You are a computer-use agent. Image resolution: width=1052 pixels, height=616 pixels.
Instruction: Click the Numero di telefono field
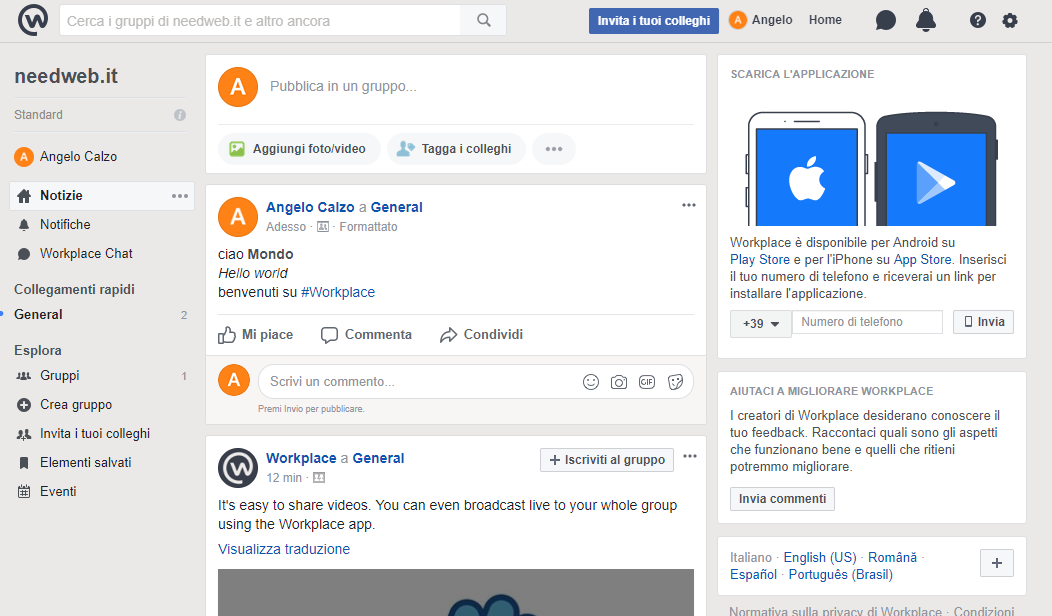pyautogui.click(x=867, y=322)
